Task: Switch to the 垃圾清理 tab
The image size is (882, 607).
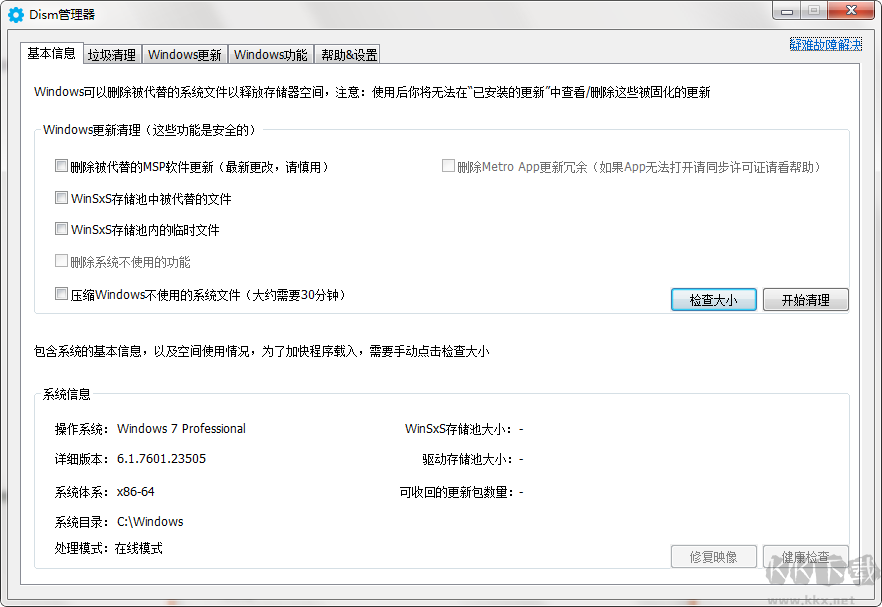Action: pos(111,54)
